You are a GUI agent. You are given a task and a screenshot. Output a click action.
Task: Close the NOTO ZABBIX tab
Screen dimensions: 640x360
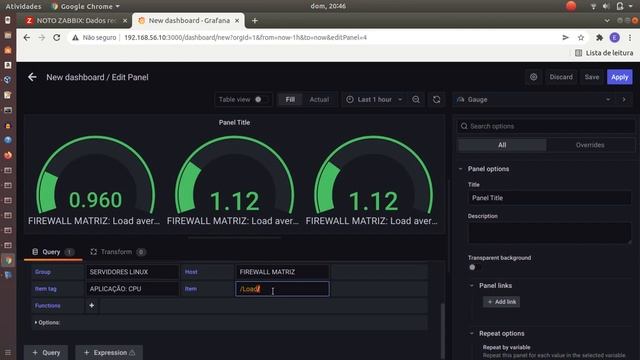(x=125, y=20)
